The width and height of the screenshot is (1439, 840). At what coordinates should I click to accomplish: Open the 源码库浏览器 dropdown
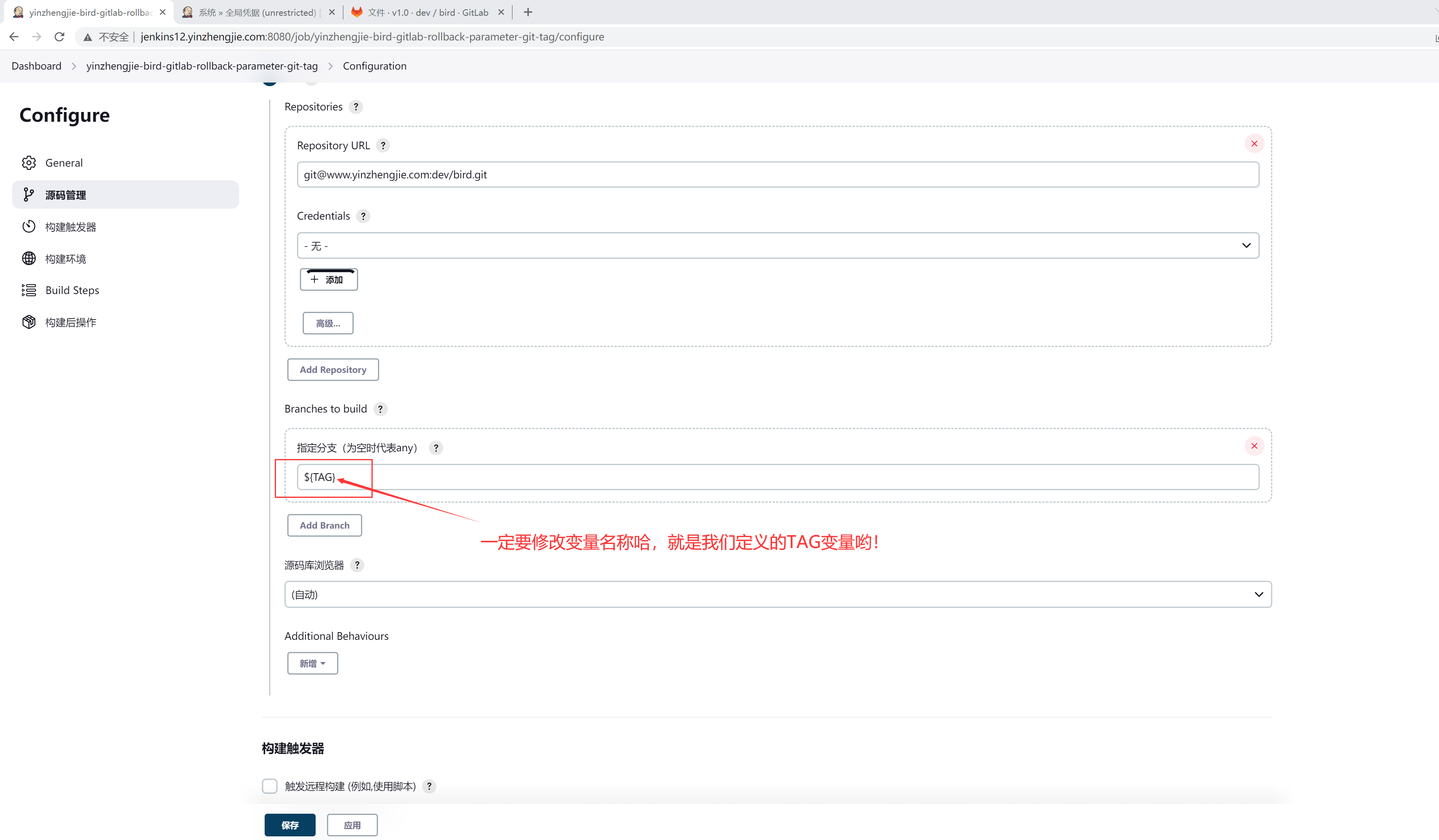[x=777, y=594]
